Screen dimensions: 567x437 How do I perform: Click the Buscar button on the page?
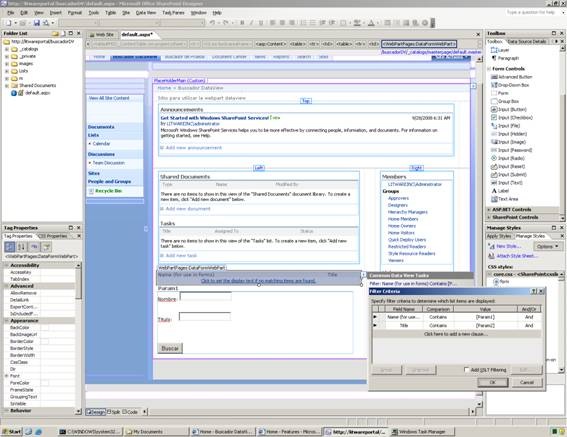(170, 348)
